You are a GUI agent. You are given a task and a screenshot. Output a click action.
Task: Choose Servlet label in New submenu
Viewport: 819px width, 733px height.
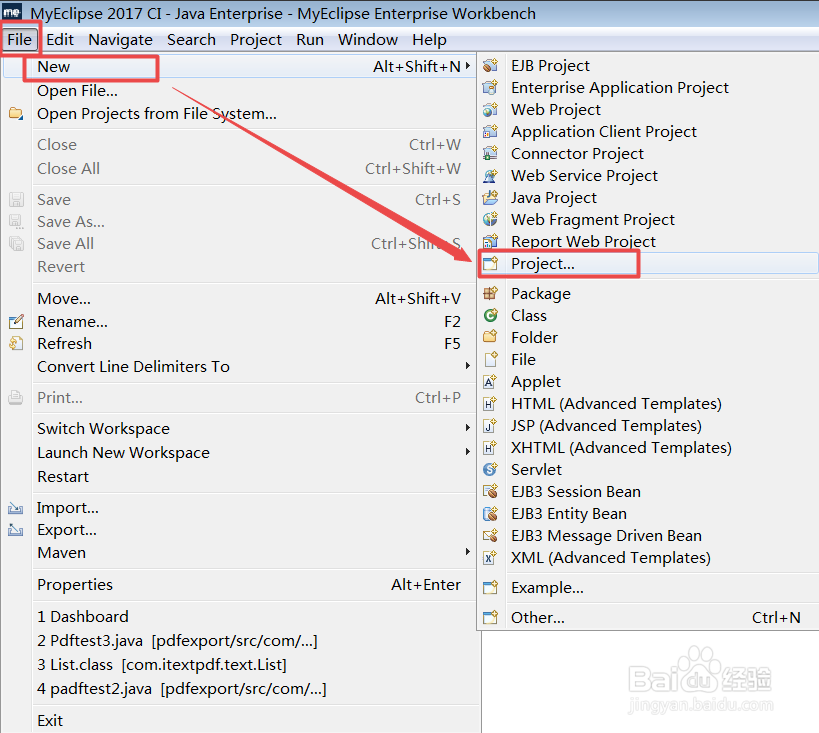click(x=536, y=470)
